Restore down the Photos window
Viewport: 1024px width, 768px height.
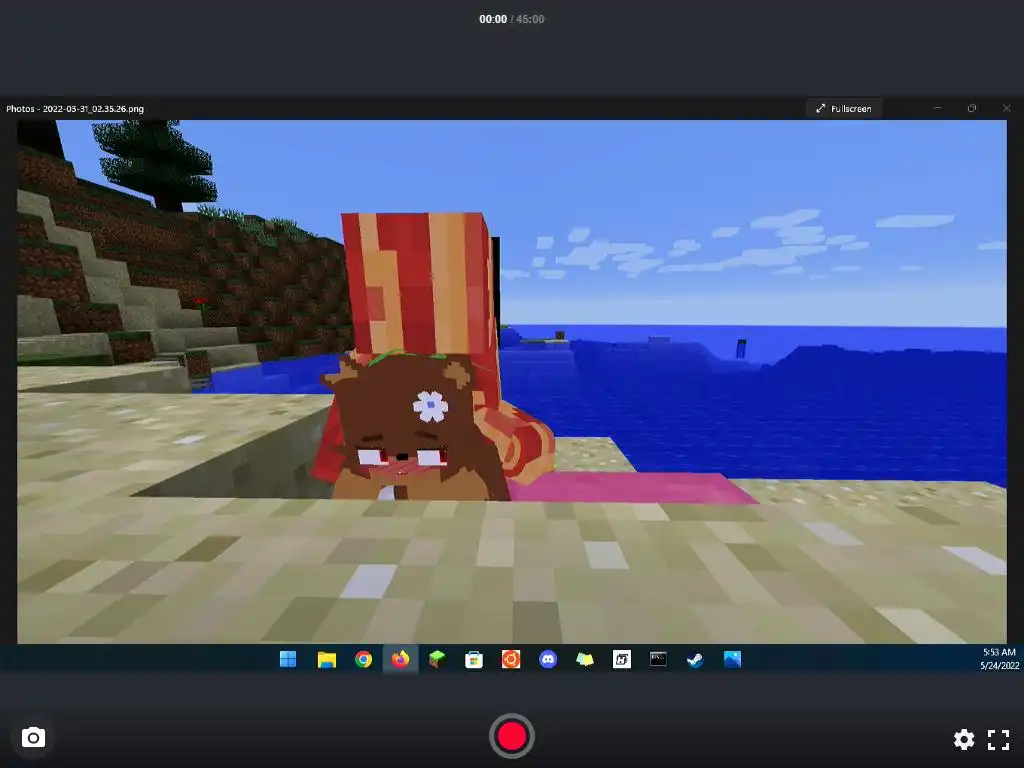click(x=972, y=108)
